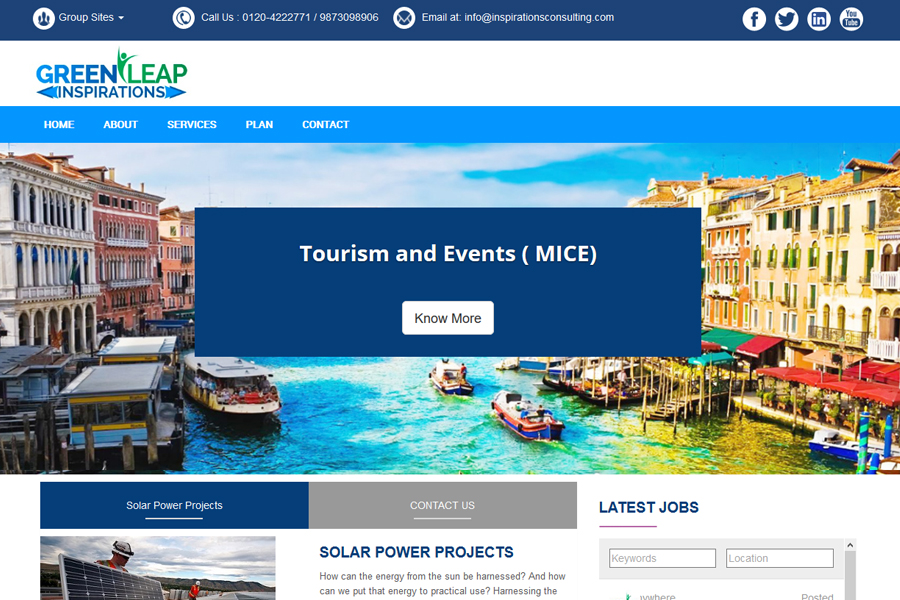Viewport: 900px width, 600px height.
Task: Switch to the Solar Power Projects tab
Action: click(x=174, y=505)
